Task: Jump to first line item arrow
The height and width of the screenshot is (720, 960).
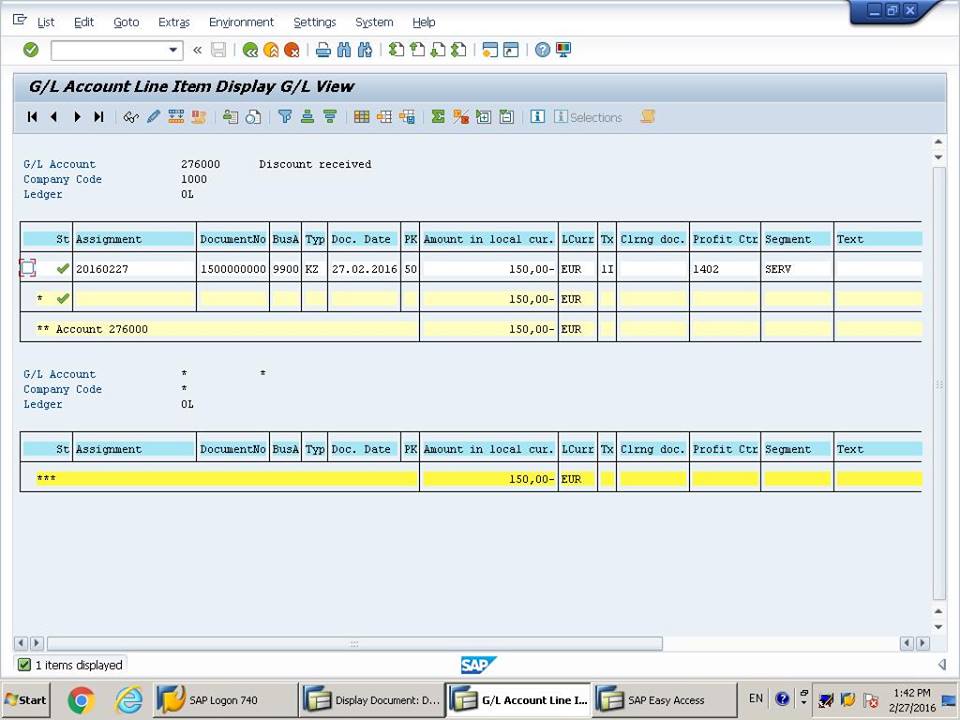Action: tap(32, 117)
